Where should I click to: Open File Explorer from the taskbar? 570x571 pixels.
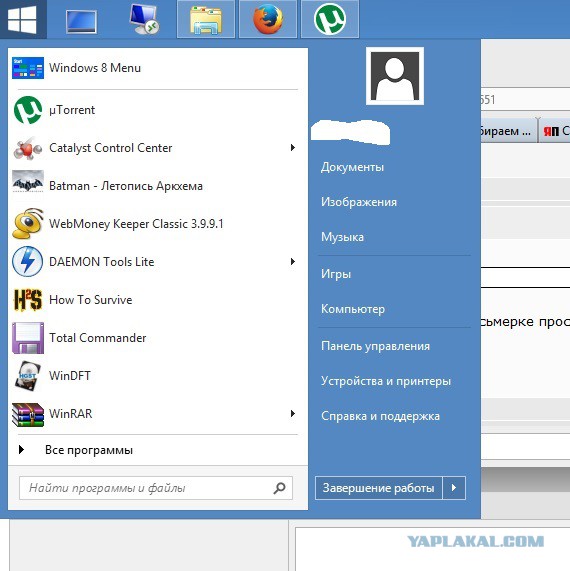pyautogui.click(x=206, y=19)
